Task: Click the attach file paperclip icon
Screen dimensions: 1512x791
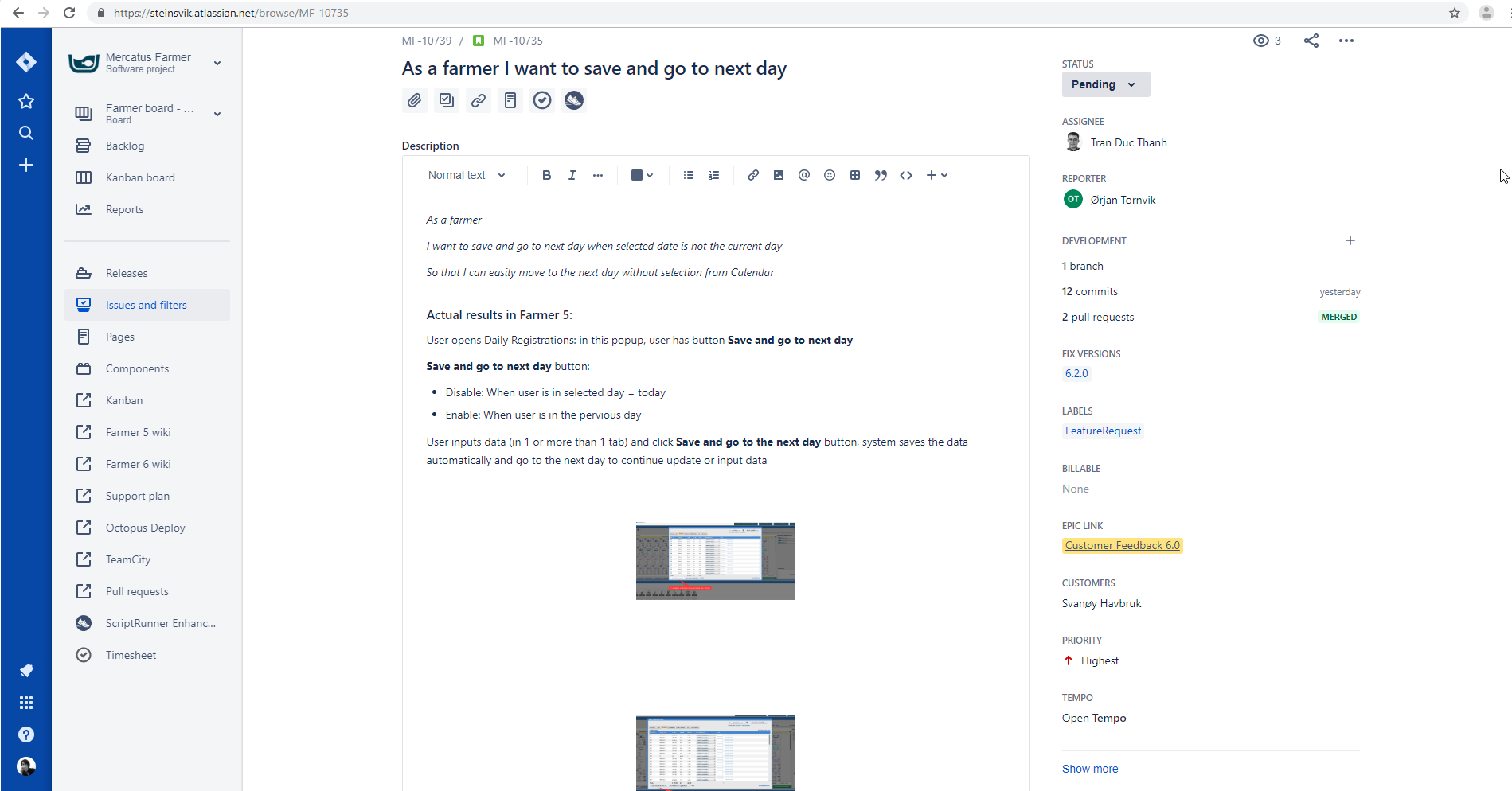Action: [415, 100]
